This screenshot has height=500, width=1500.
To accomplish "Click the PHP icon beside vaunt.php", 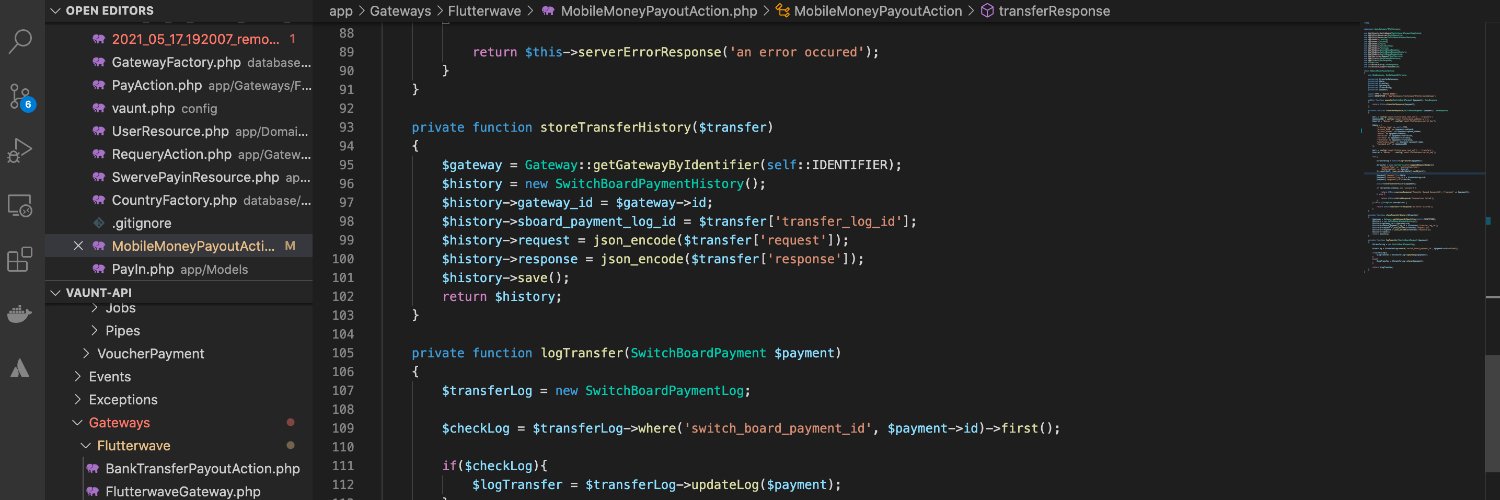I will (98, 108).
